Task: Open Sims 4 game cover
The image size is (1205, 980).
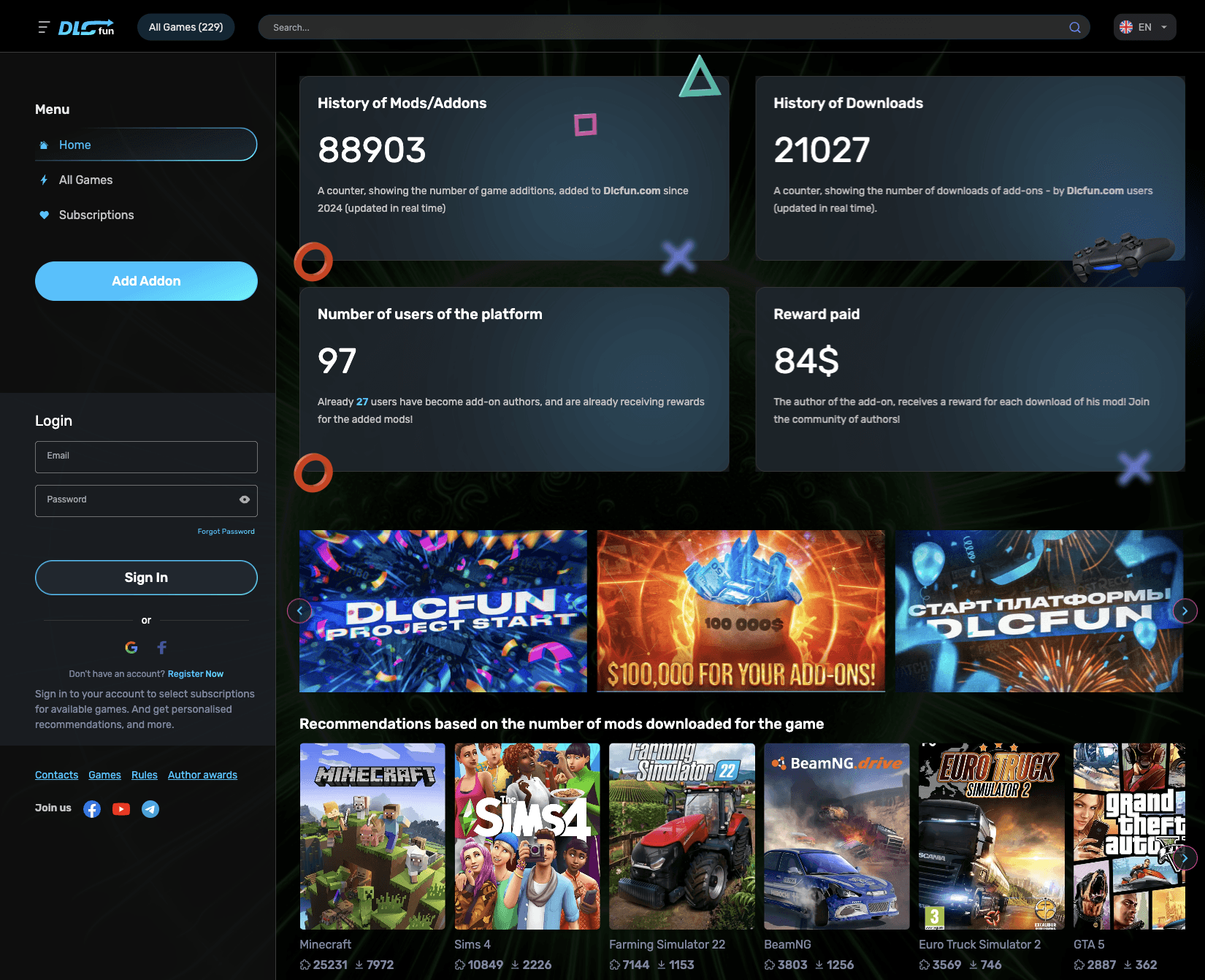Action: point(527,836)
